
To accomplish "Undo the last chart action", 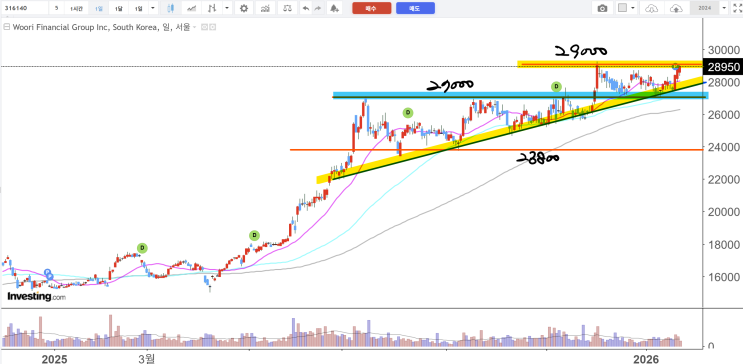I will 306,8.
